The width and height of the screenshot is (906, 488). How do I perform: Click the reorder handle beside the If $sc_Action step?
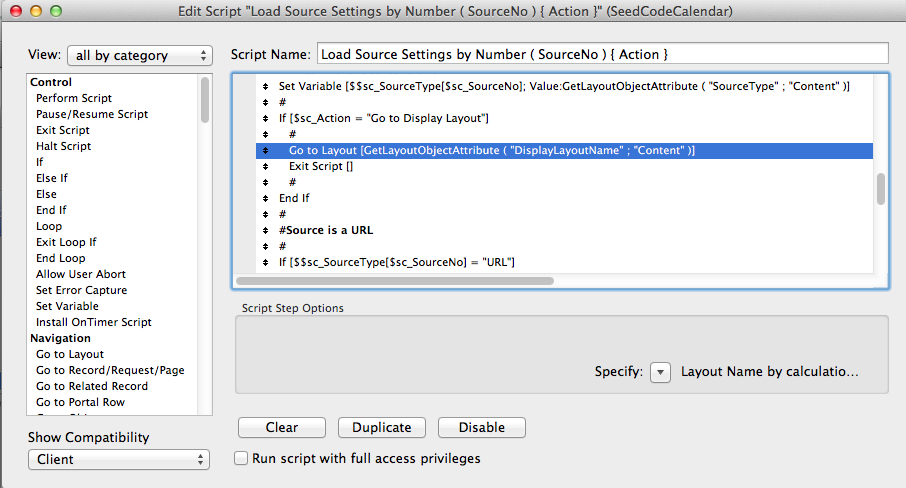265,118
